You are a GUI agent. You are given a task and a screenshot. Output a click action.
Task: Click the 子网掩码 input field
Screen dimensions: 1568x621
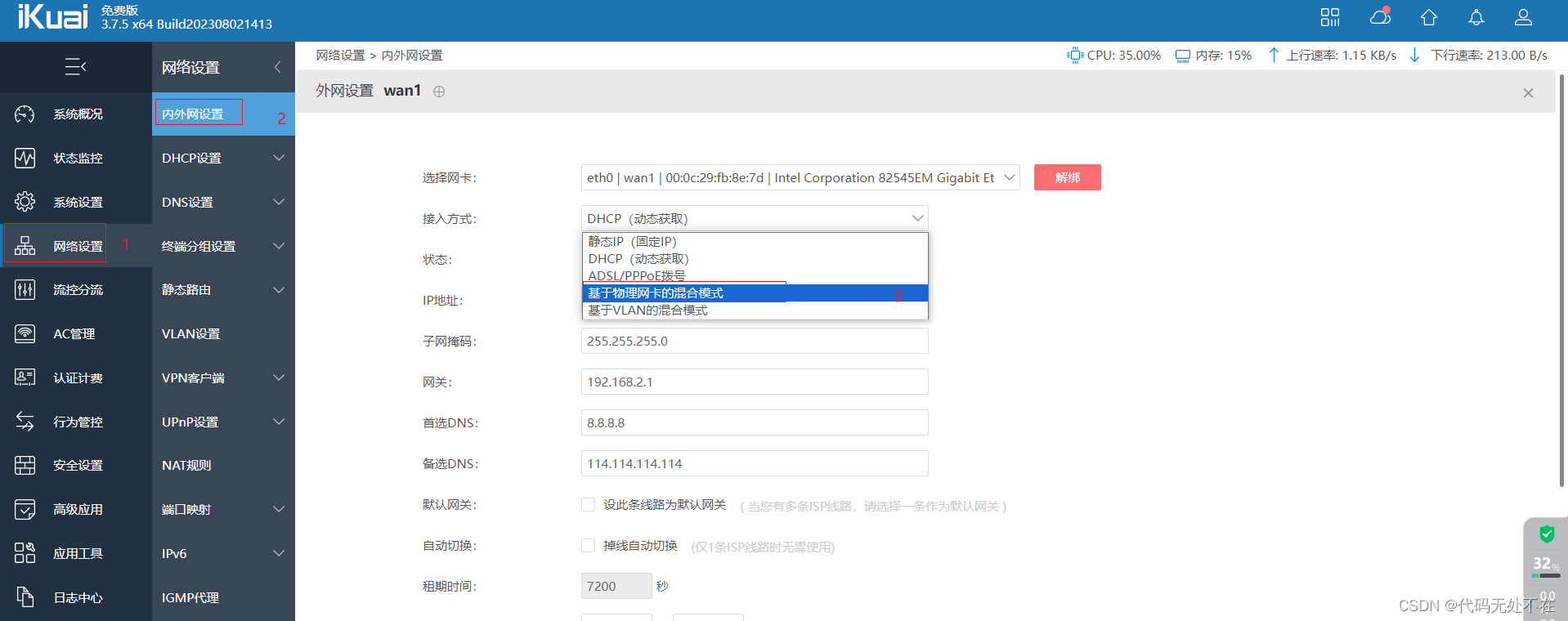coord(755,341)
